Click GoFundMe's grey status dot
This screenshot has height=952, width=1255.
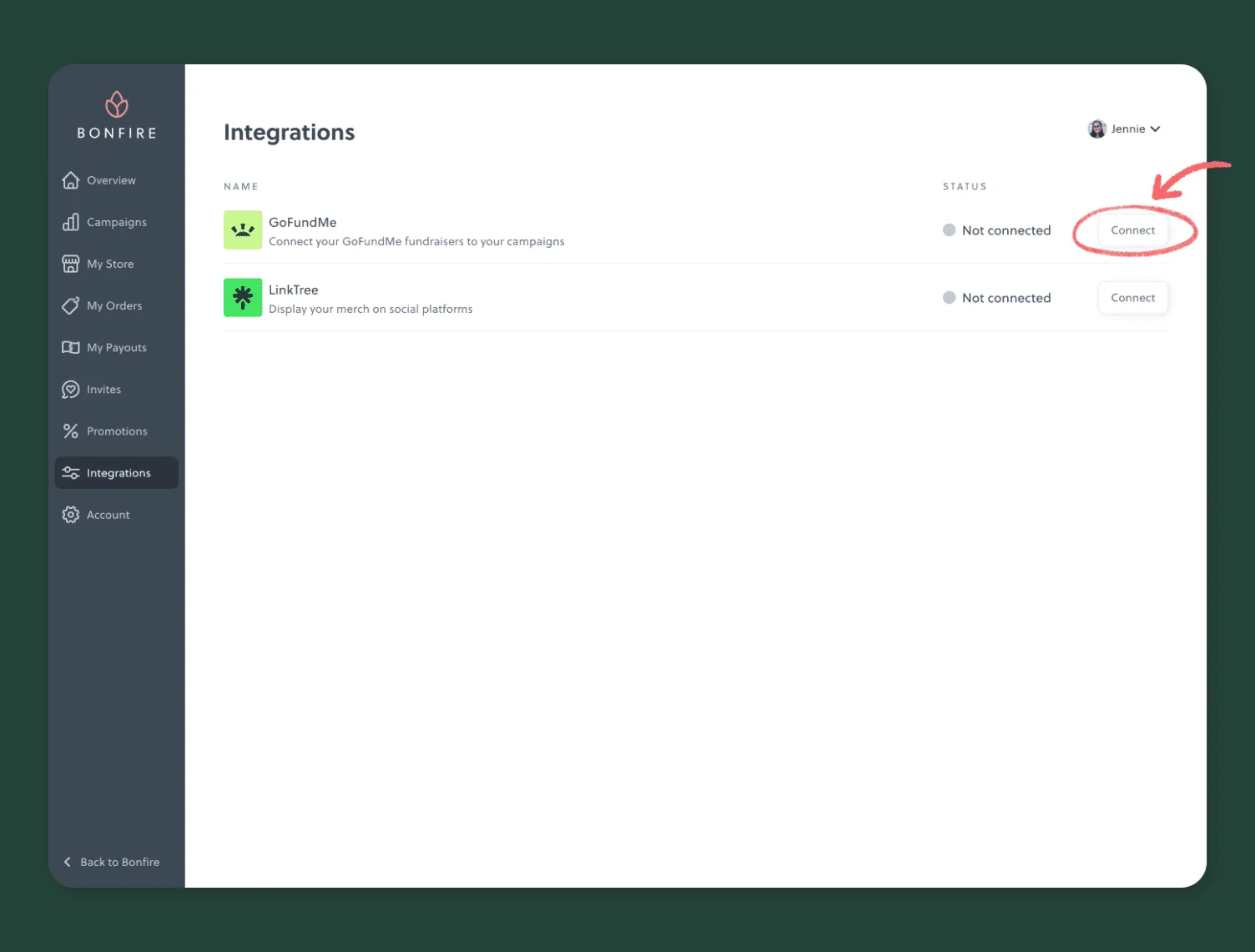click(949, 230)
